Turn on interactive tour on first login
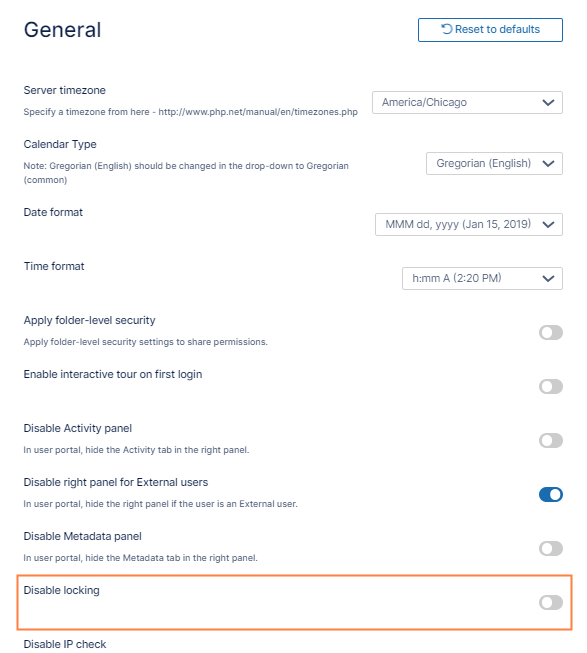Screen dimensions: 587x653 (x=551, y=386)
